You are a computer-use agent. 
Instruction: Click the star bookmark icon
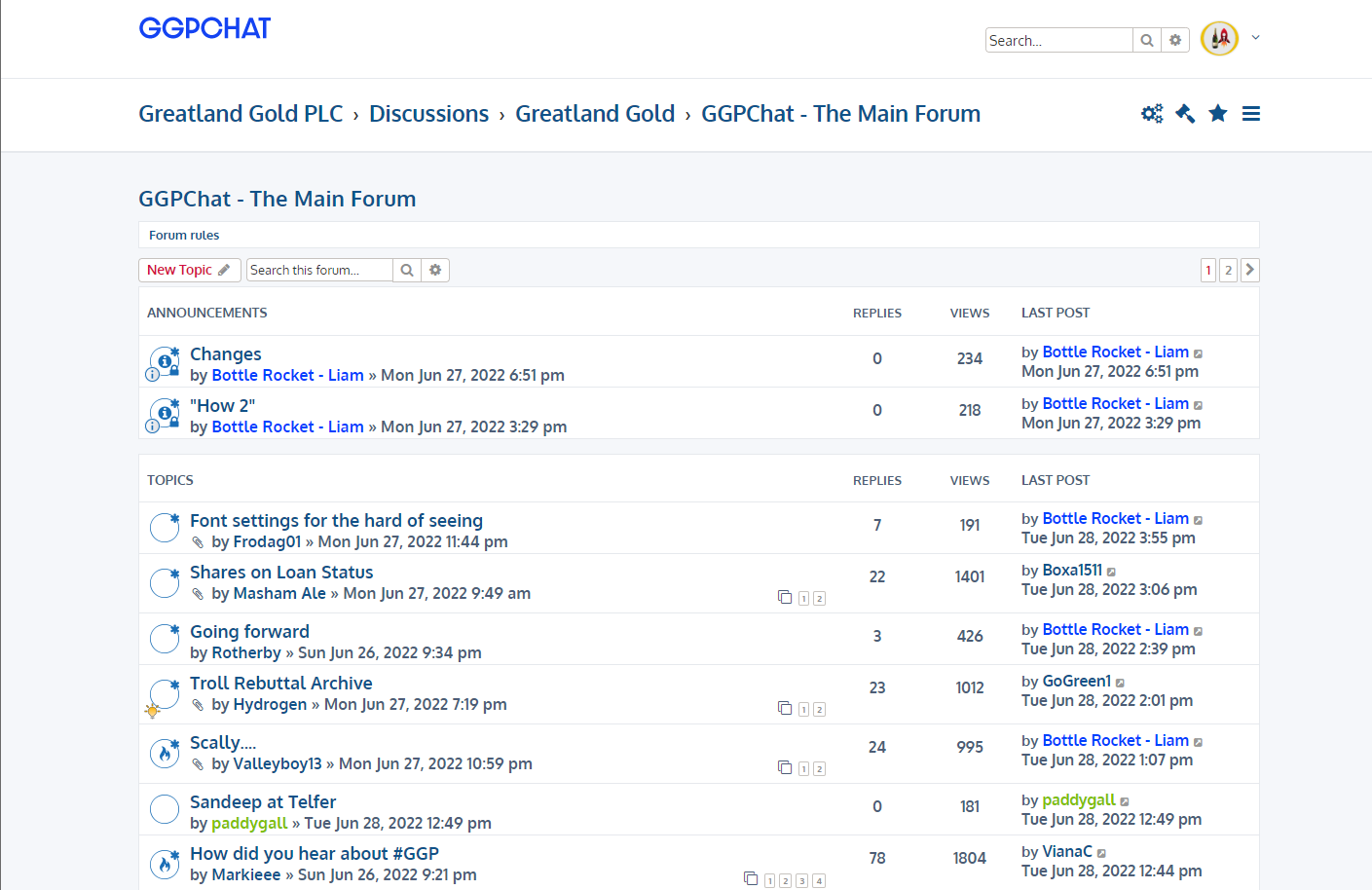coord(1218,114)
